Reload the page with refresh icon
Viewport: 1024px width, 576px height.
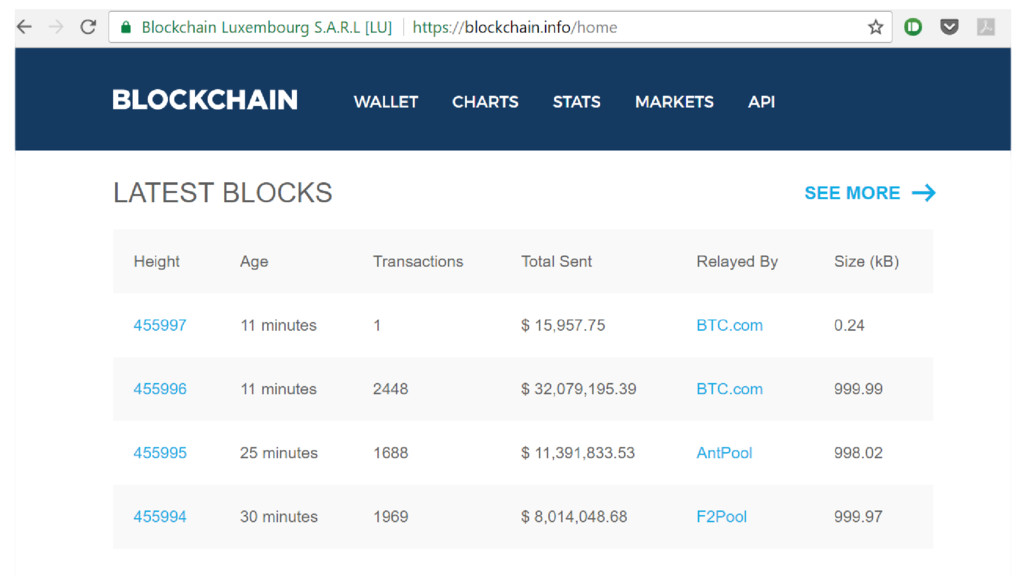88,27
